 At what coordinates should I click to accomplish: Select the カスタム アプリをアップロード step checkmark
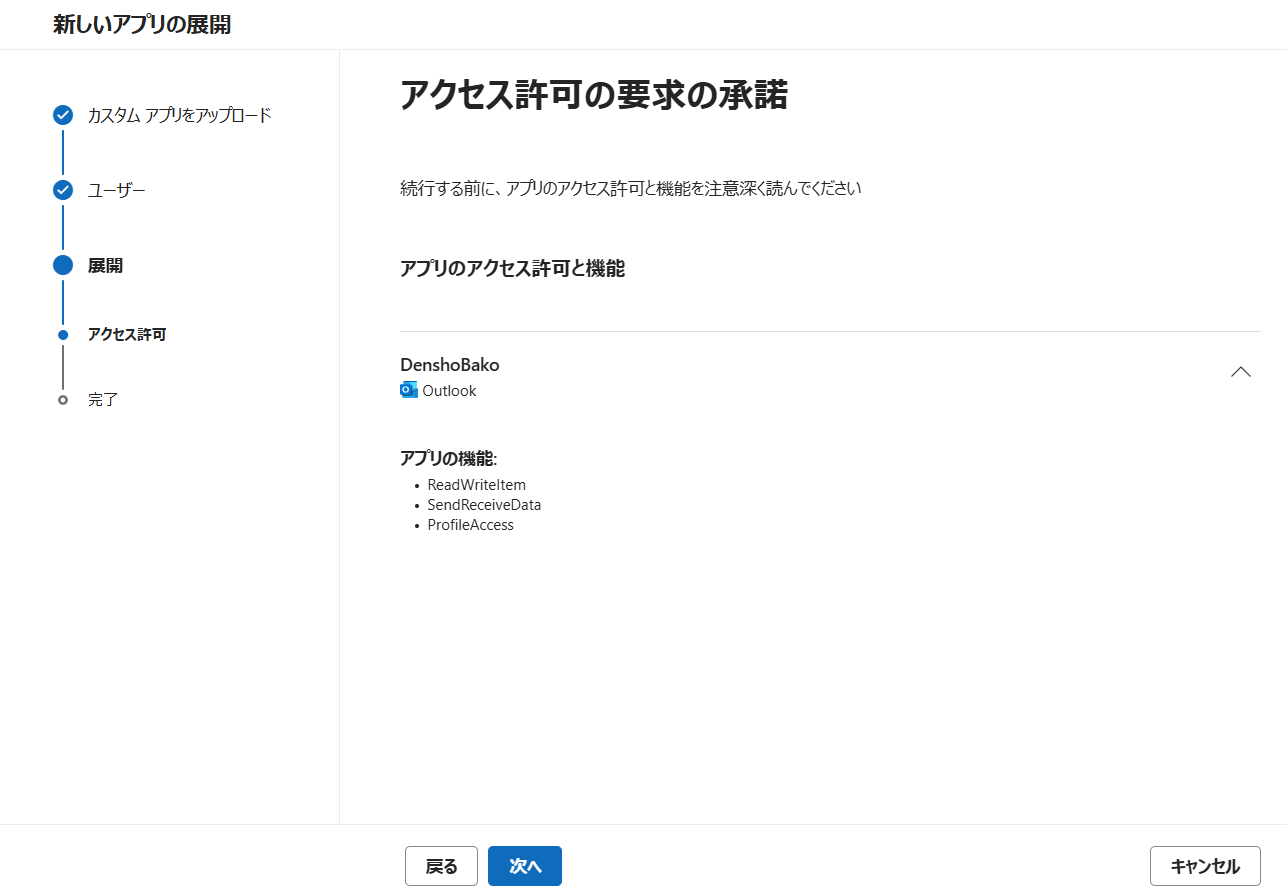[x=63, y=115]
